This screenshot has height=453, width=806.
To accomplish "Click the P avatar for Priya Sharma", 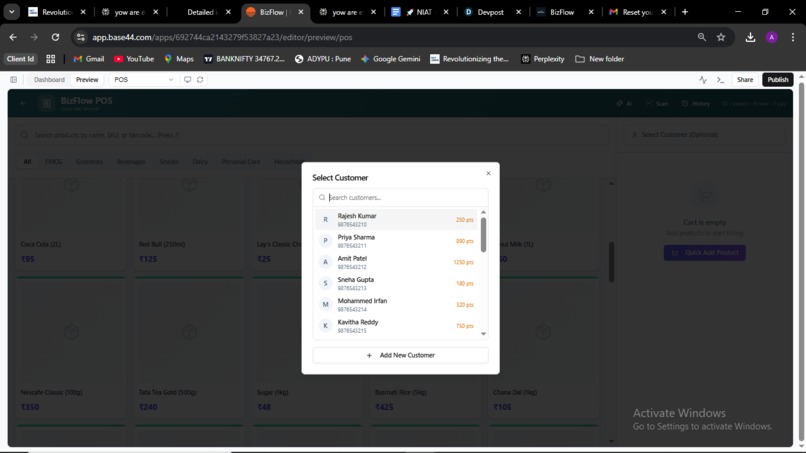I will click(325, 241).
